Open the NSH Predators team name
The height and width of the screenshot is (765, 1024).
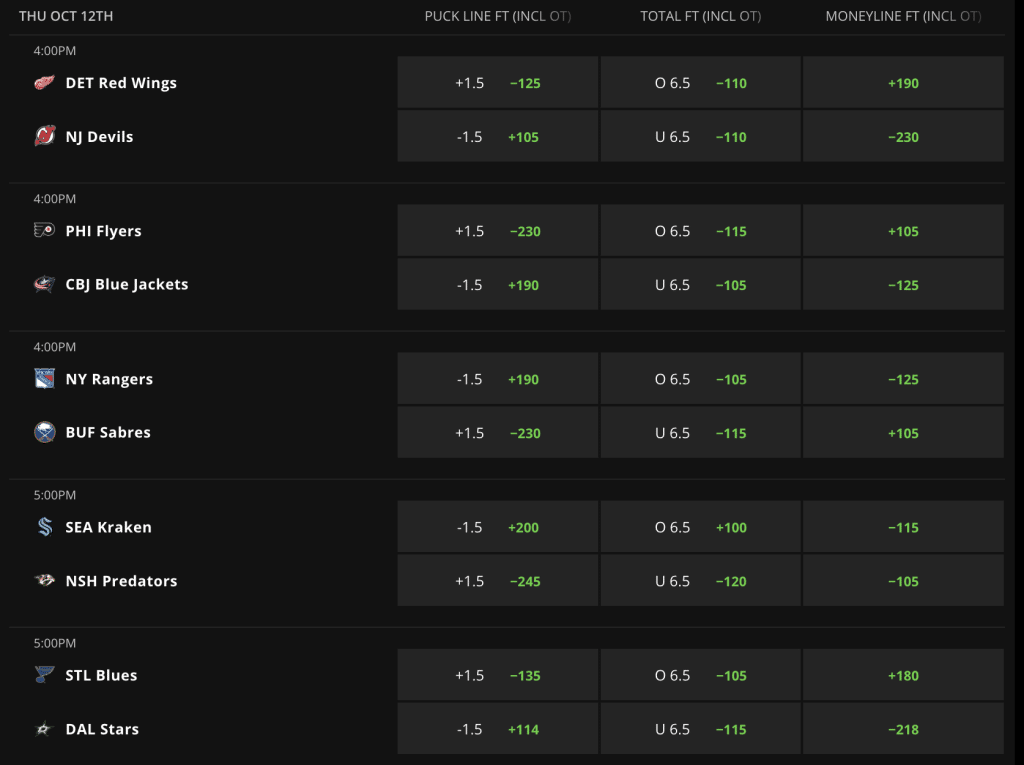tap(121, 581)
